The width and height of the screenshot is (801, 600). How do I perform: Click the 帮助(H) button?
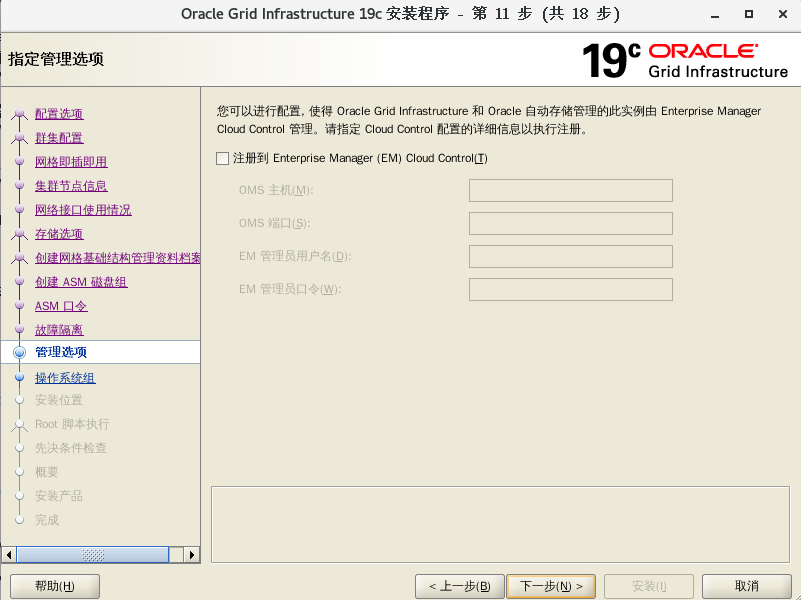pyautogui.click(x=55, y=586)
